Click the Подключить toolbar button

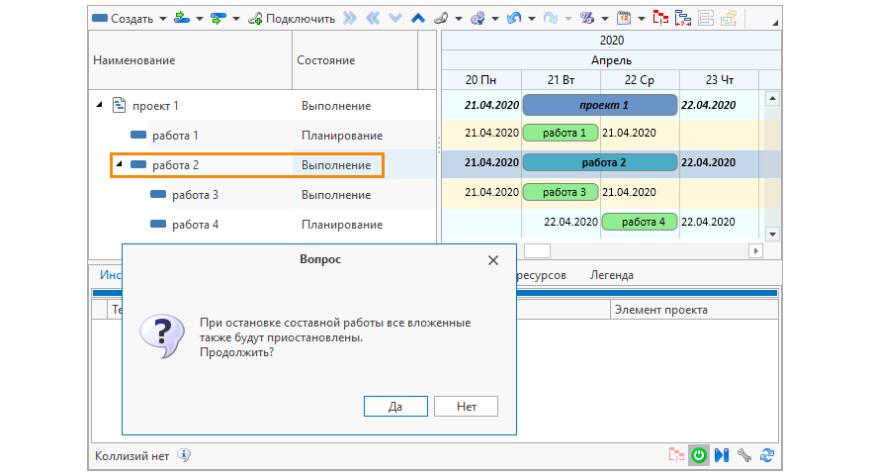pyautogui.click(x=292, y=18)
